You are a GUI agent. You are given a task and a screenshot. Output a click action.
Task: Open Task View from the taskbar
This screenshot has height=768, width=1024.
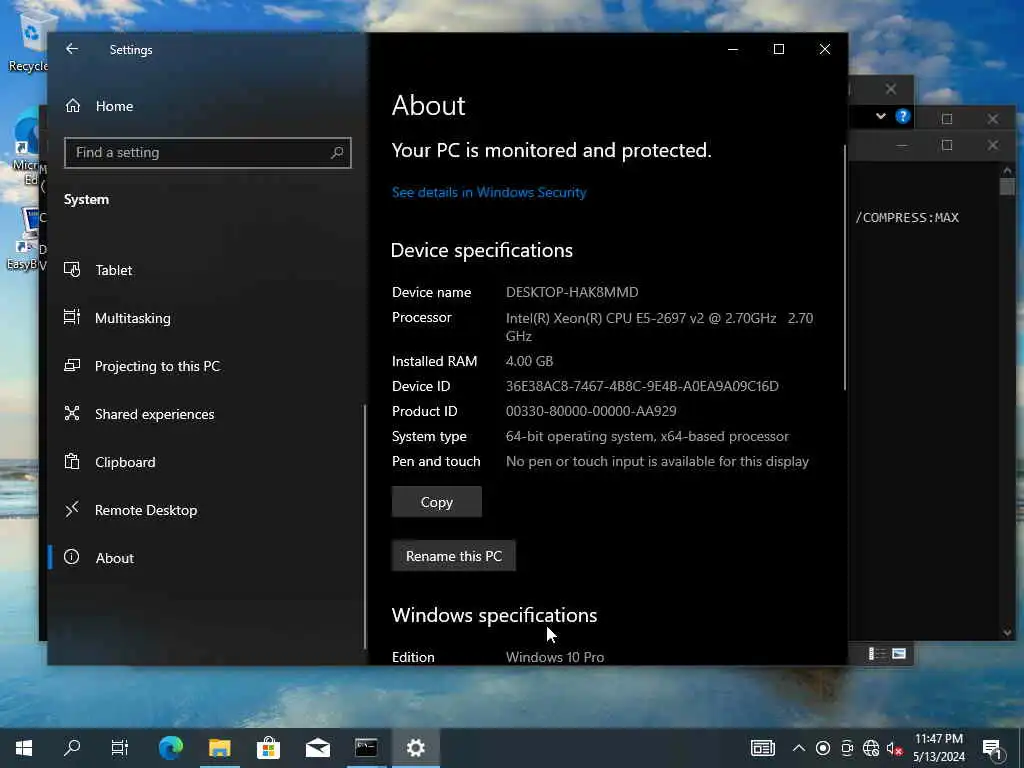coord(120,748)
